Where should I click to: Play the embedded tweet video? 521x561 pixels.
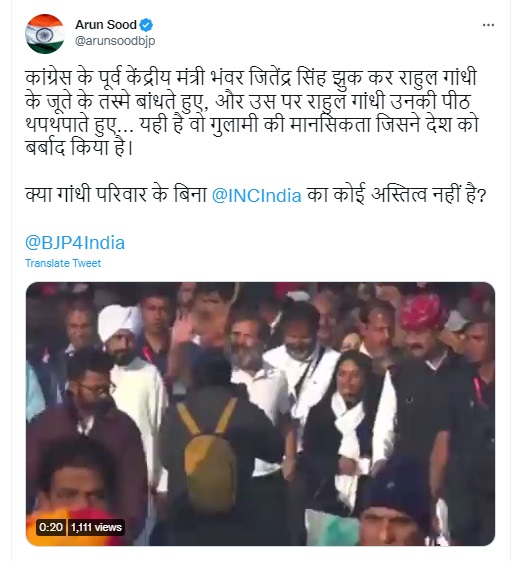pyautogui.click(x=260, y=414)
